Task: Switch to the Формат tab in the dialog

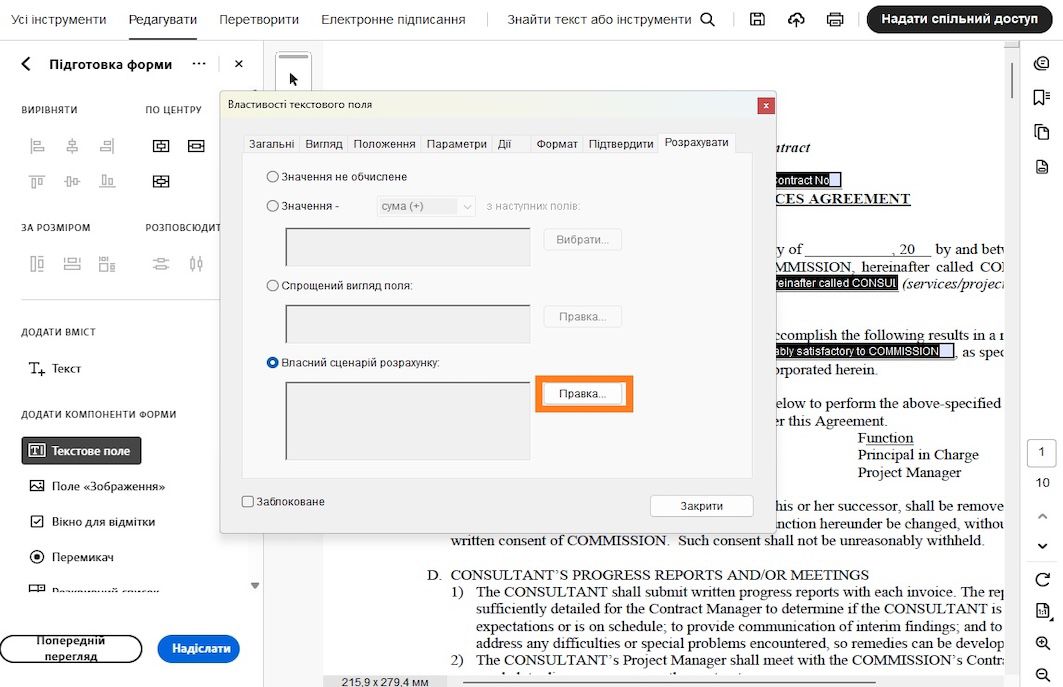Action: click(557, 143)
